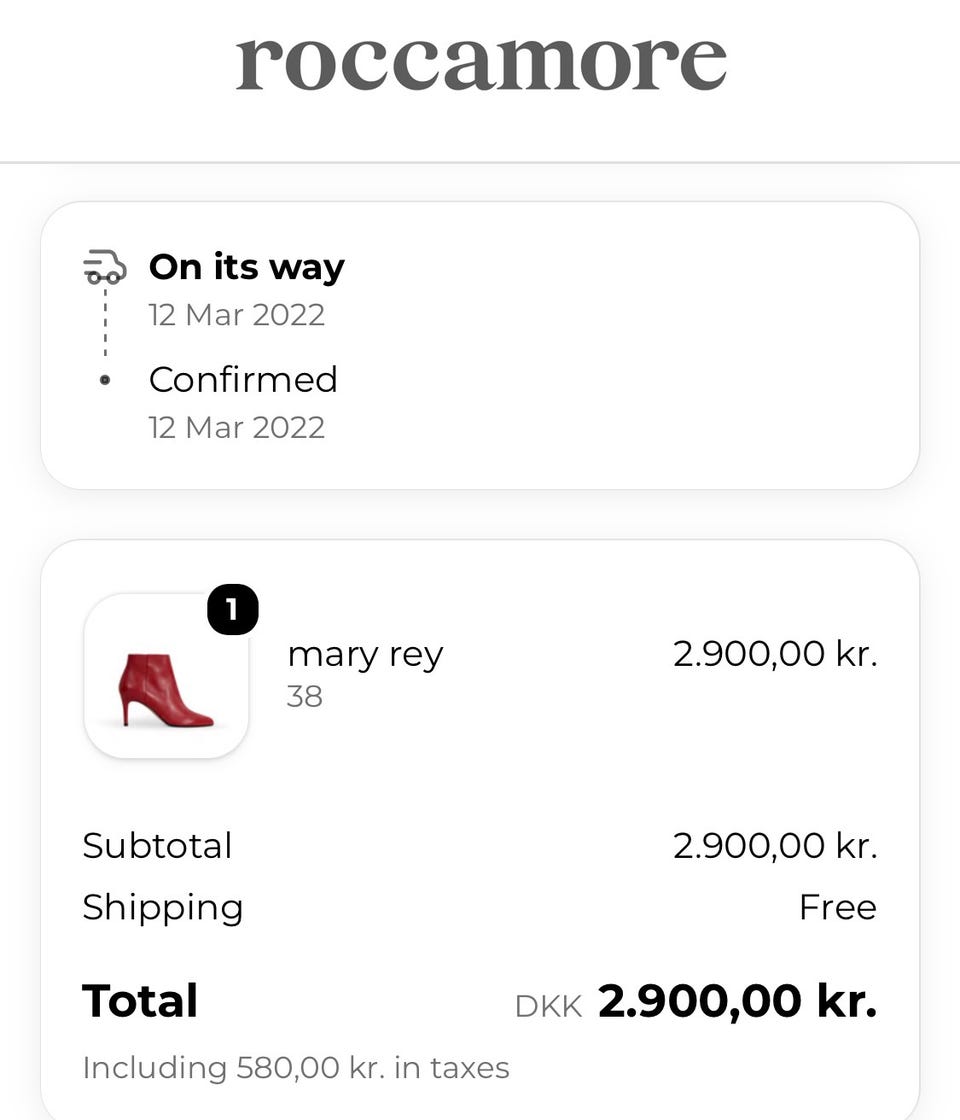
Task: Open the red boot product thumbnail
Action: pyautogui.click(x=166, y=676)
